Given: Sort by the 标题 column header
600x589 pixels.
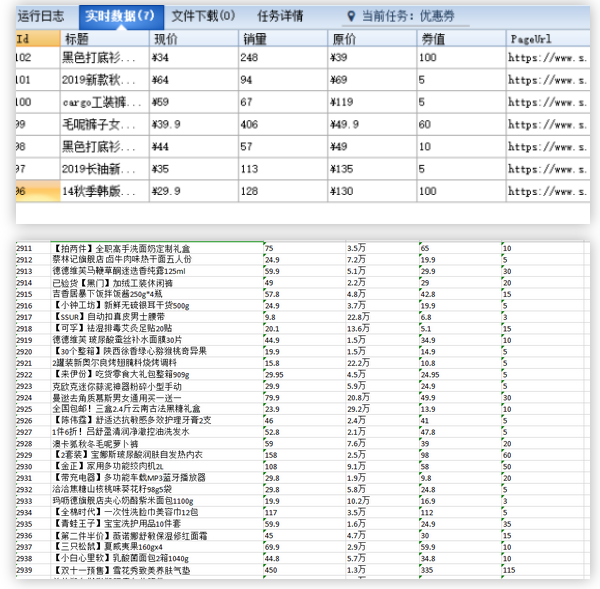Looking at the screenshot, I should (x=76, y=38).
